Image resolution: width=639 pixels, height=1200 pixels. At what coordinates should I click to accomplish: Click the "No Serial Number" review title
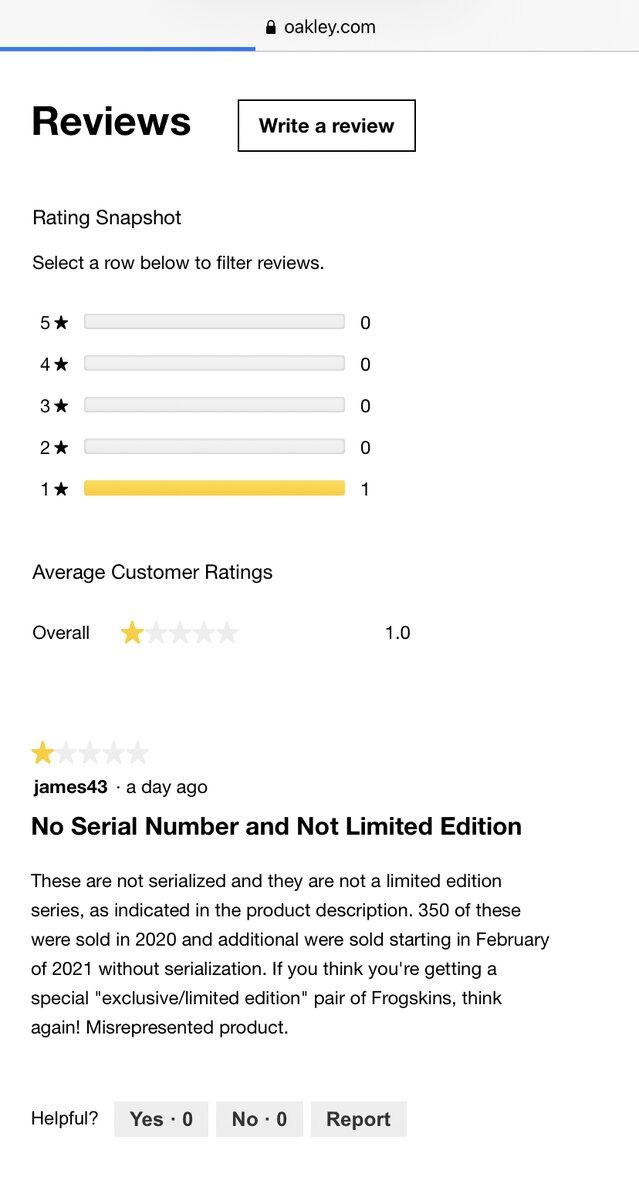tap(276, 827)
